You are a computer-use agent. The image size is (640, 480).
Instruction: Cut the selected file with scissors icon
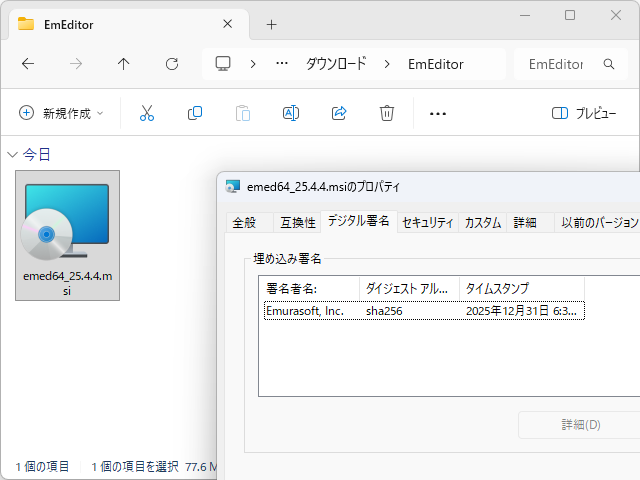147,113
